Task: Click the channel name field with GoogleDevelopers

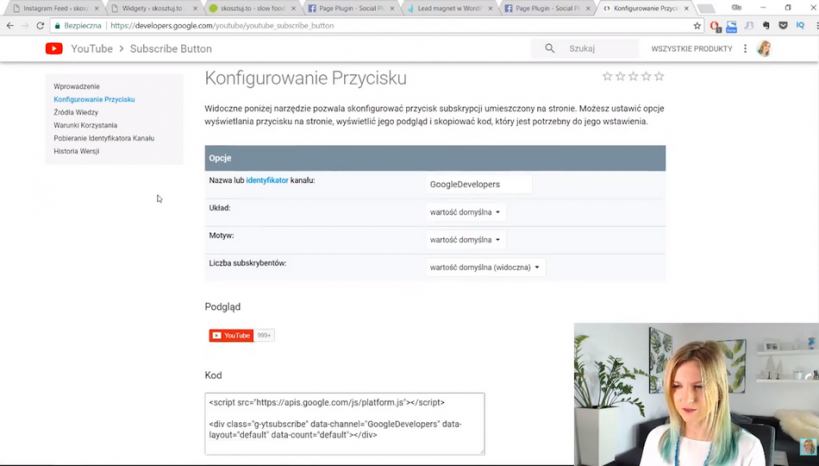Action: pyautogui.click(x=479, y=184)
